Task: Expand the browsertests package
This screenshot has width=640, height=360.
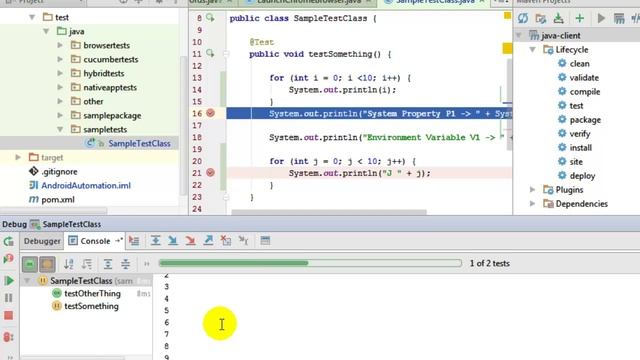Action: (60, 45)
